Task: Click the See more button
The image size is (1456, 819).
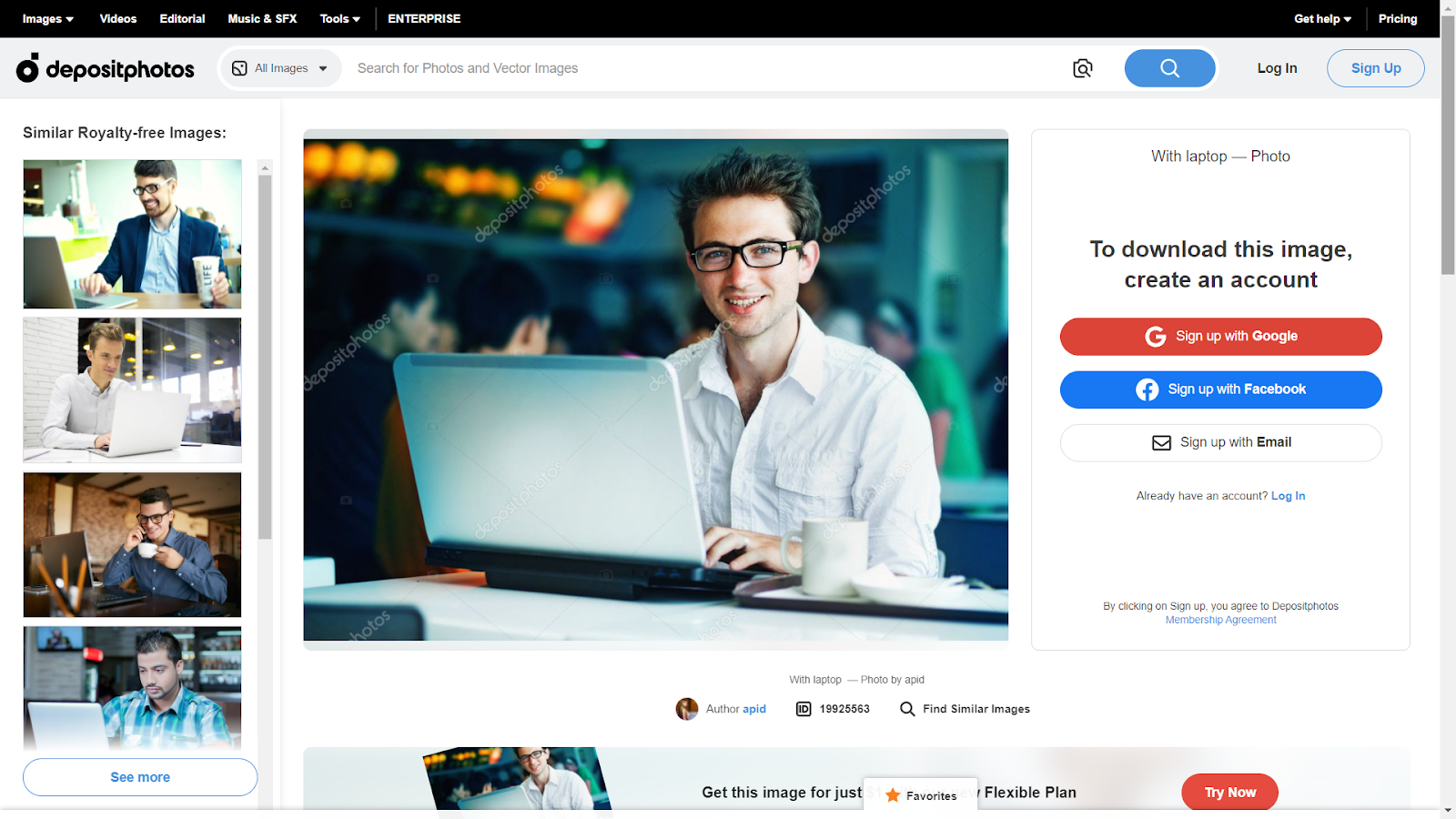Action: point(140,777)
